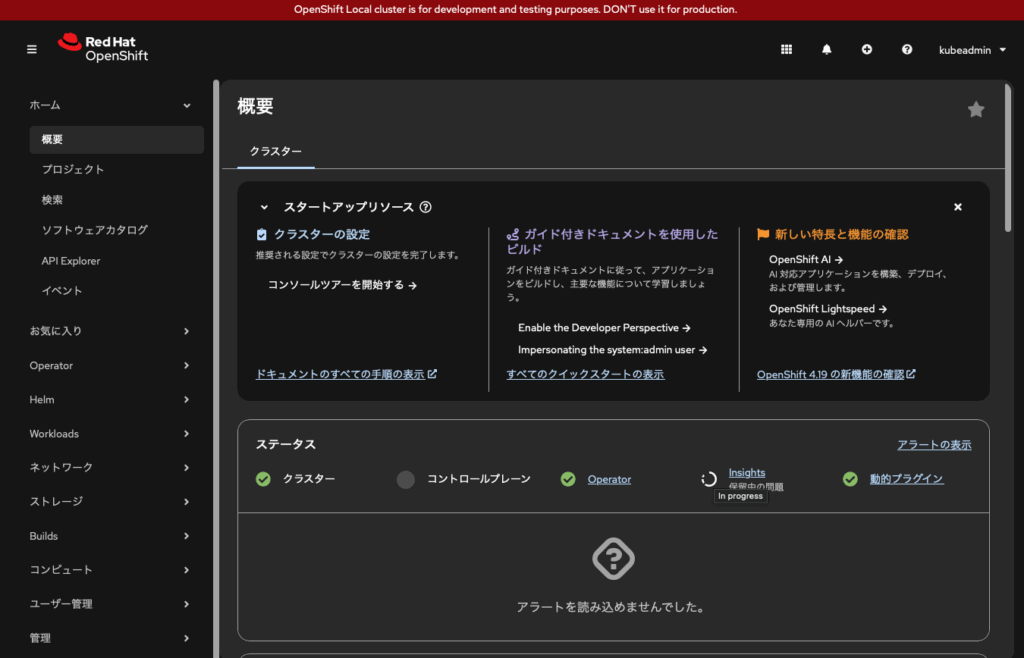The width and height of the screenshot is (1024, 658).
Task: Open プロジェクト in the sidebar
Action: coord(73,170)
